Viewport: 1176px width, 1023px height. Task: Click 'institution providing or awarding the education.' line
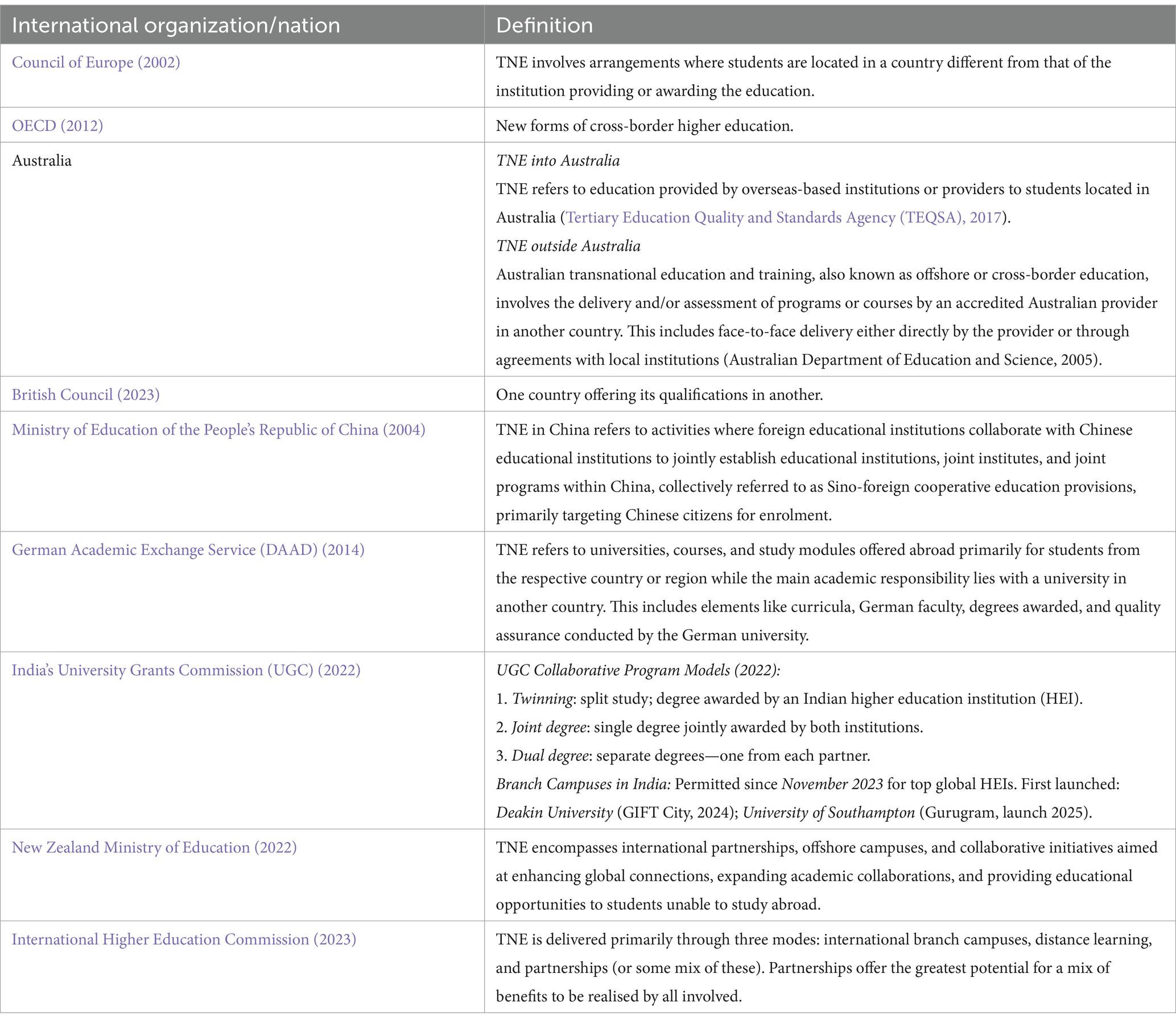[655, 91]
